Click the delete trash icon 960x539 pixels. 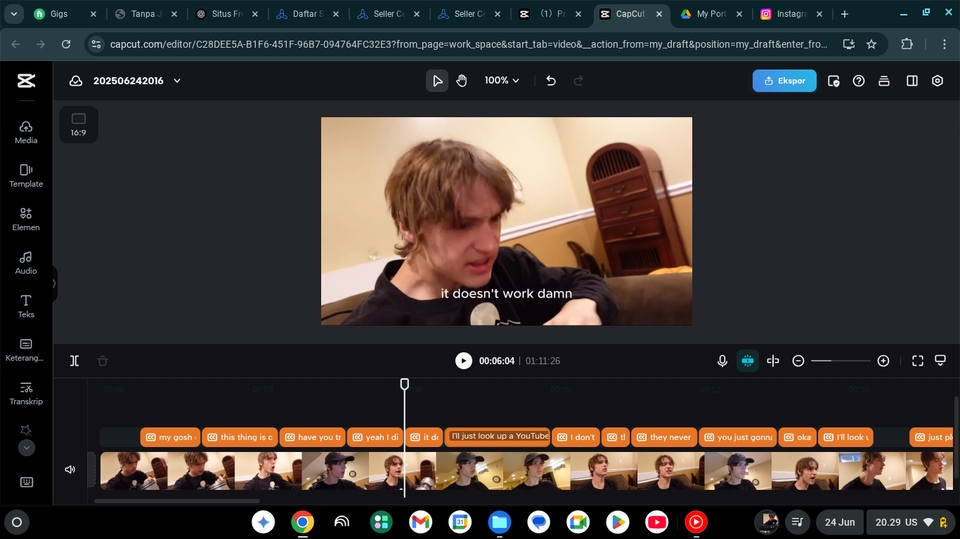(x=102, y=361)
